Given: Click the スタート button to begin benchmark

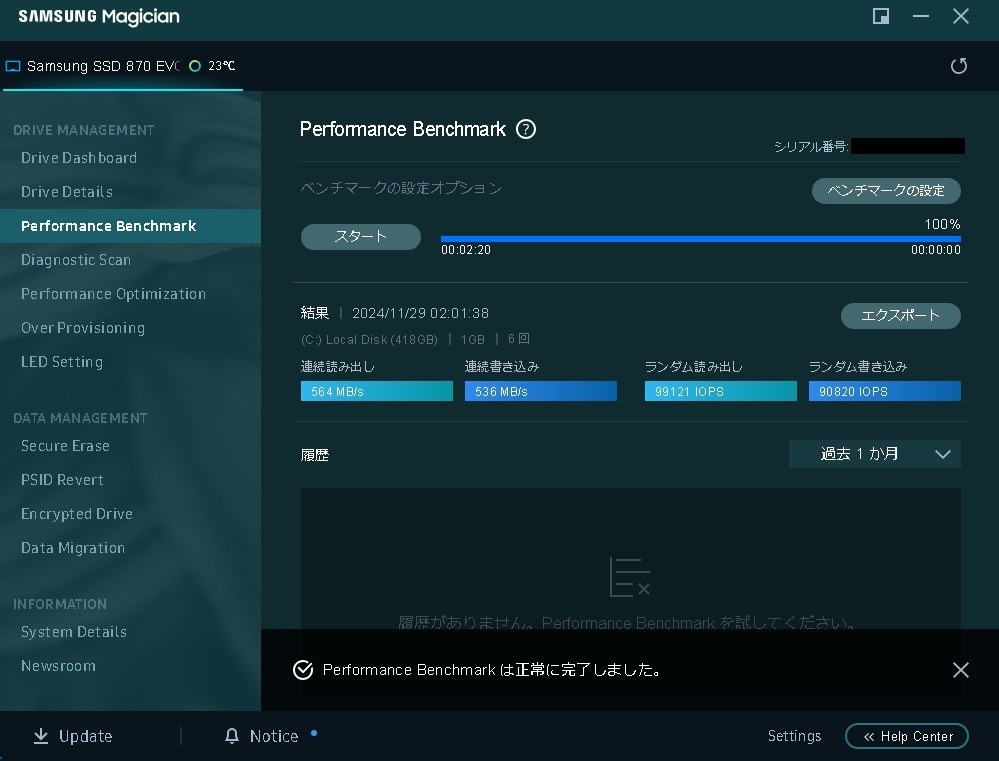Looking at the screenshot, I should [x=361, y=236].
